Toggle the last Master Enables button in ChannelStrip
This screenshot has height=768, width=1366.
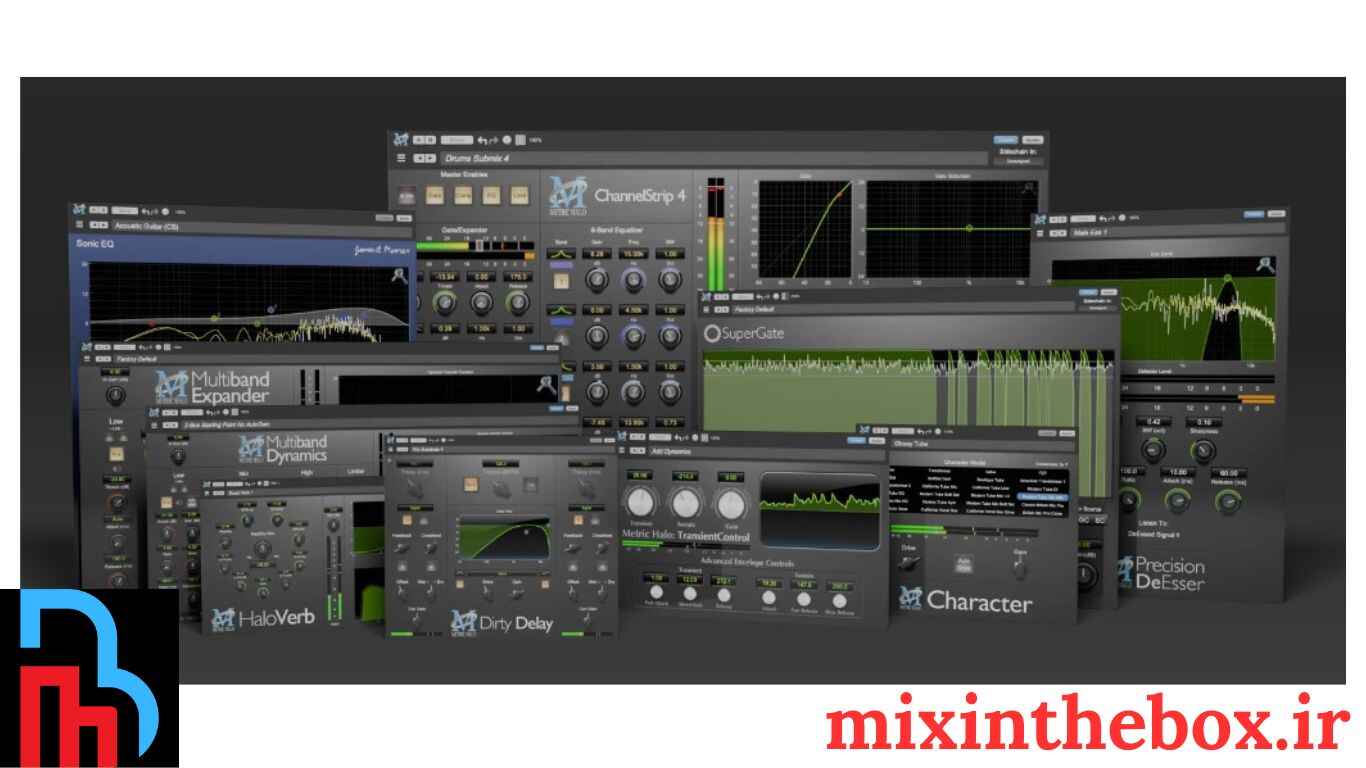(x=520, y=196)
